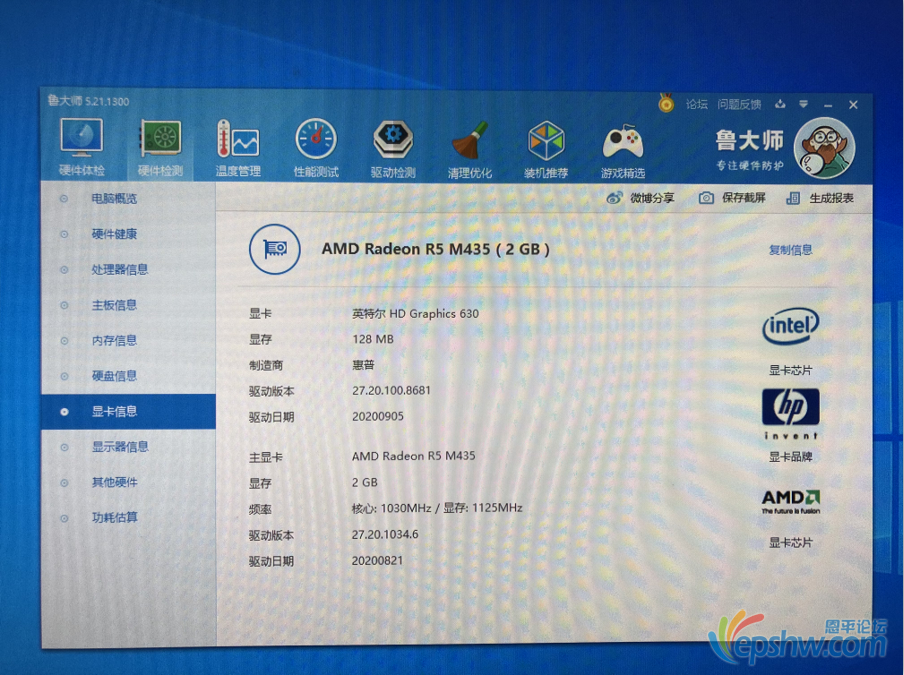This screenshot has height=675, width=904.
Task: Click the gold medal icon in title bar
Action: [x=666, y=103]
